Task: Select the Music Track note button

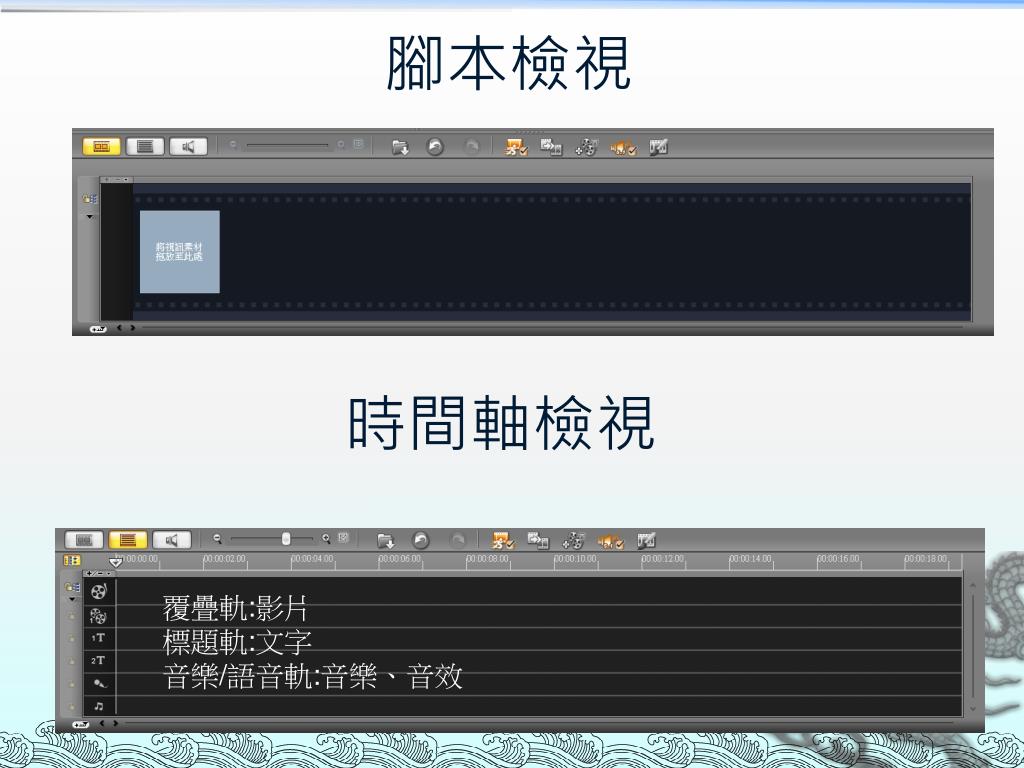Action: coord(99,706)
